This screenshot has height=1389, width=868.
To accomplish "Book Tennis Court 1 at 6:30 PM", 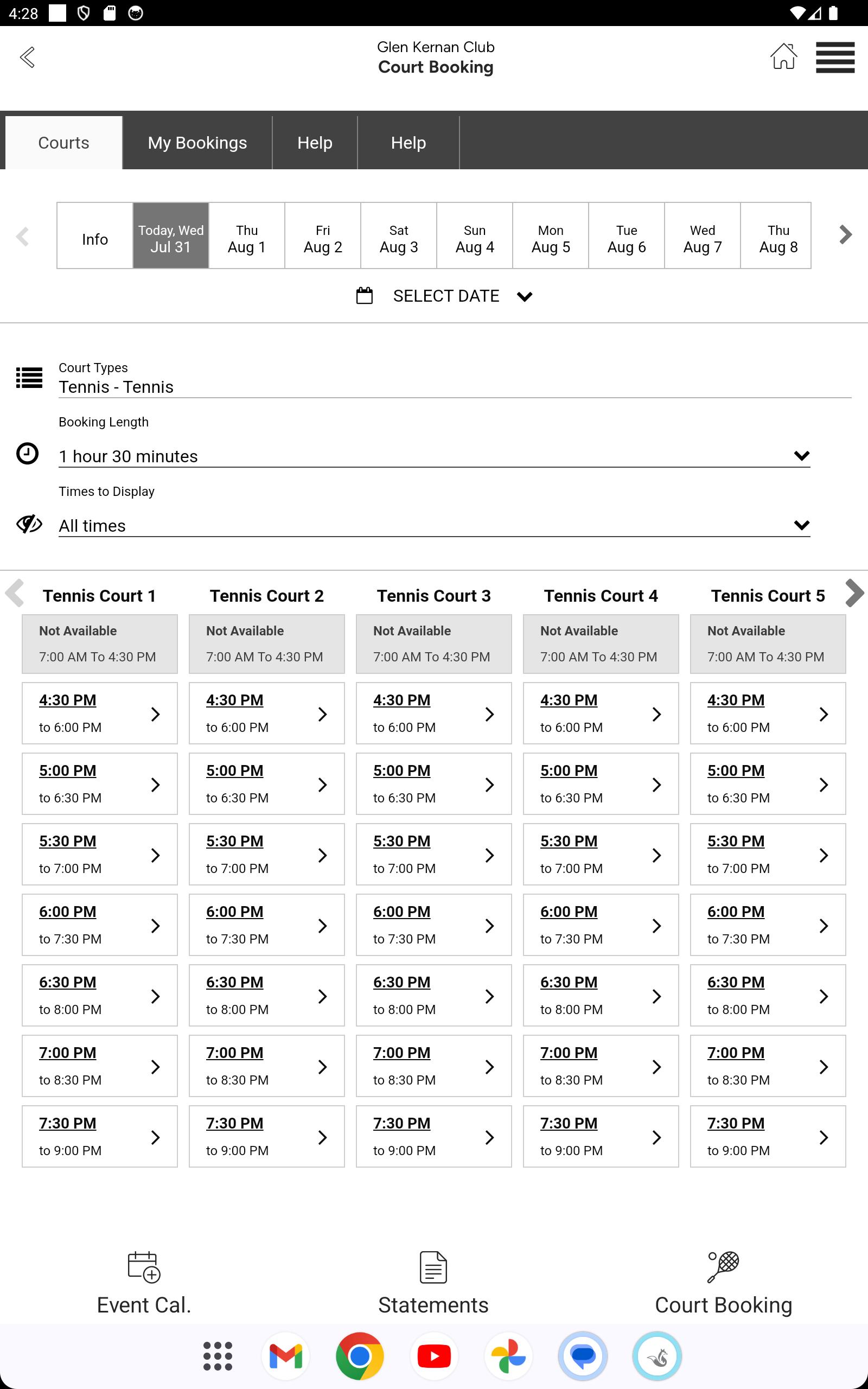I will point(99,995).
